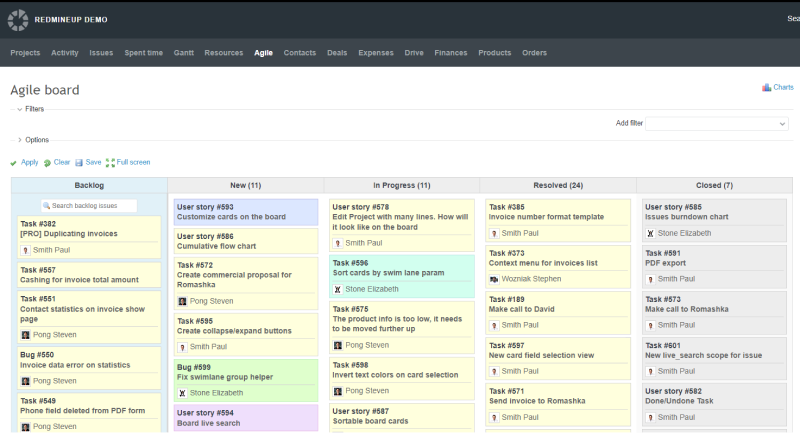
Task: Open the Contacts menu item
Action: coord(299,53)
